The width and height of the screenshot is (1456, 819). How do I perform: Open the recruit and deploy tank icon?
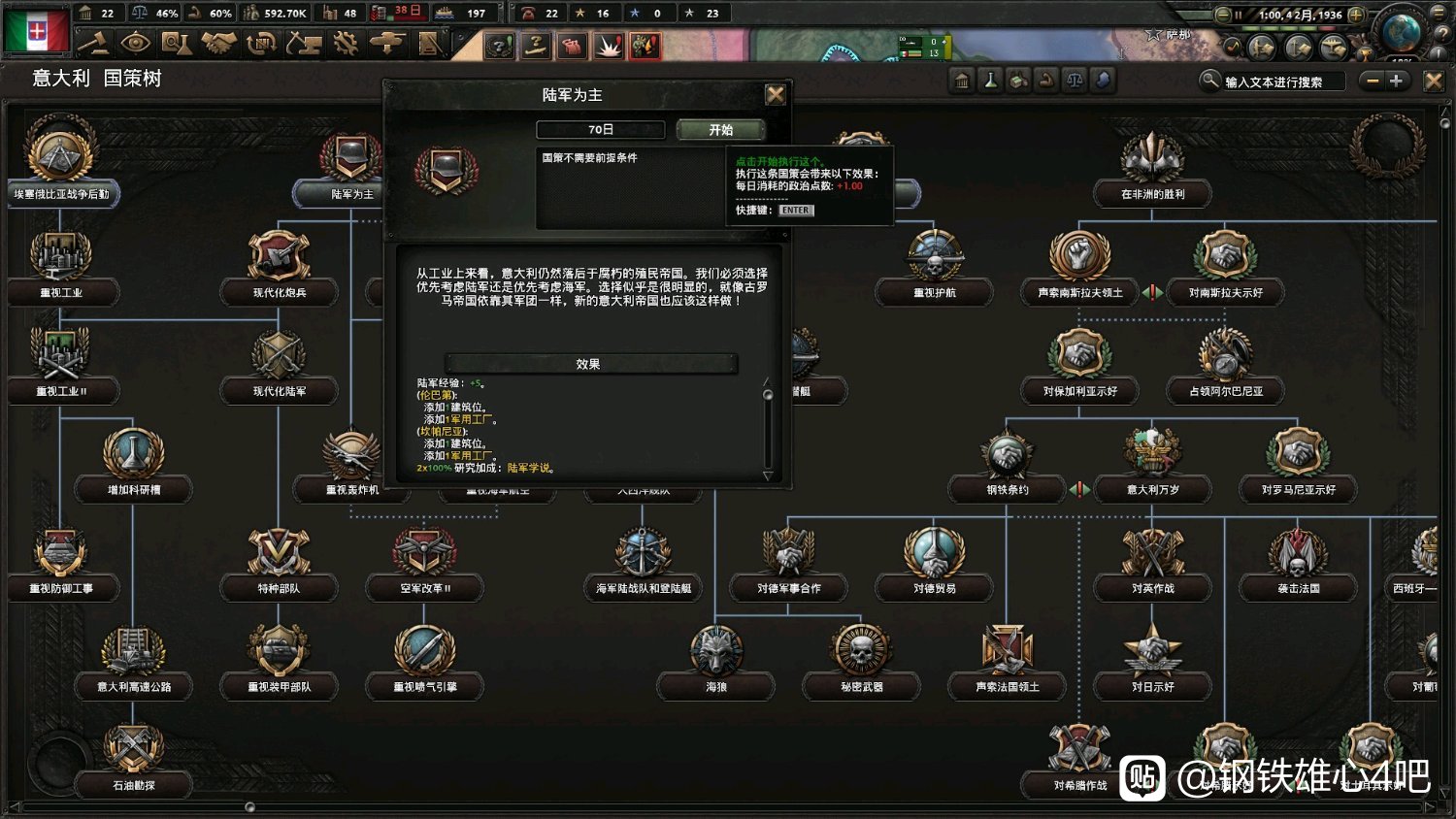click(x=387, y=43)
